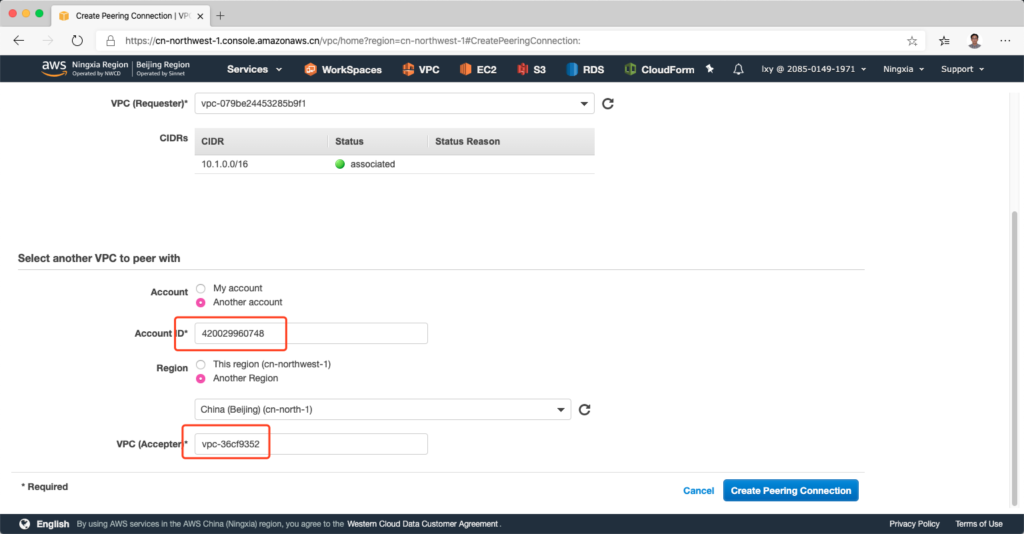This screenshot has width=1024, height=534.
Task: Click the Cancel link
Action: (x=698, y=491)
